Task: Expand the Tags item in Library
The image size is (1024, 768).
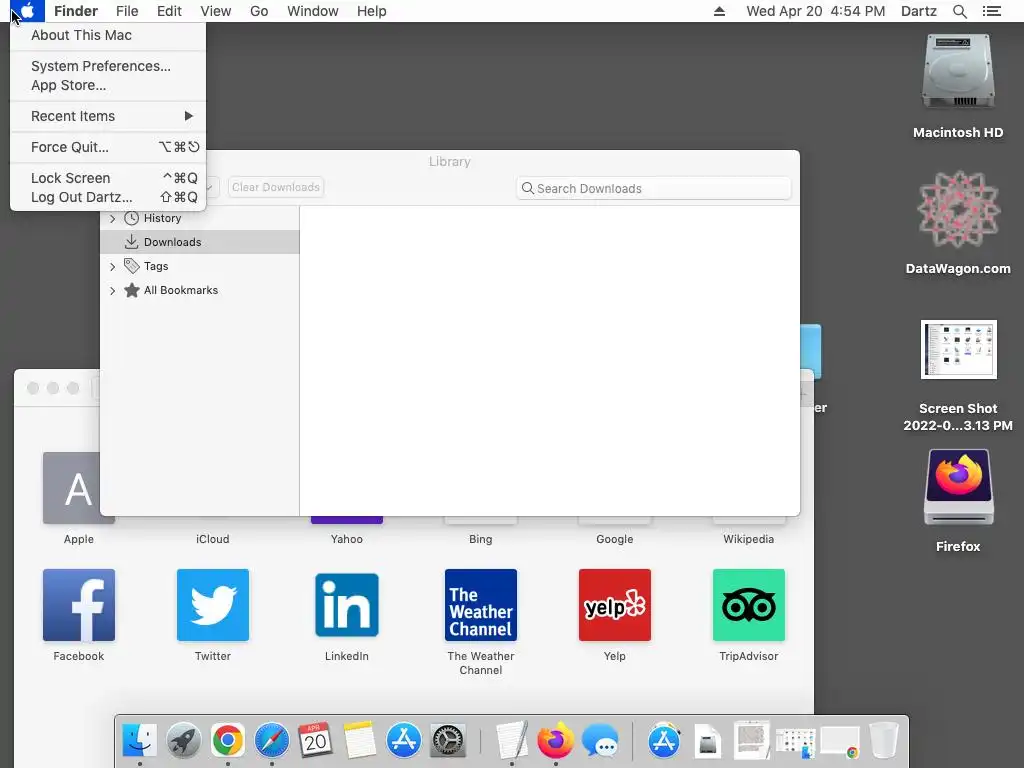Action: pos(112,266)
